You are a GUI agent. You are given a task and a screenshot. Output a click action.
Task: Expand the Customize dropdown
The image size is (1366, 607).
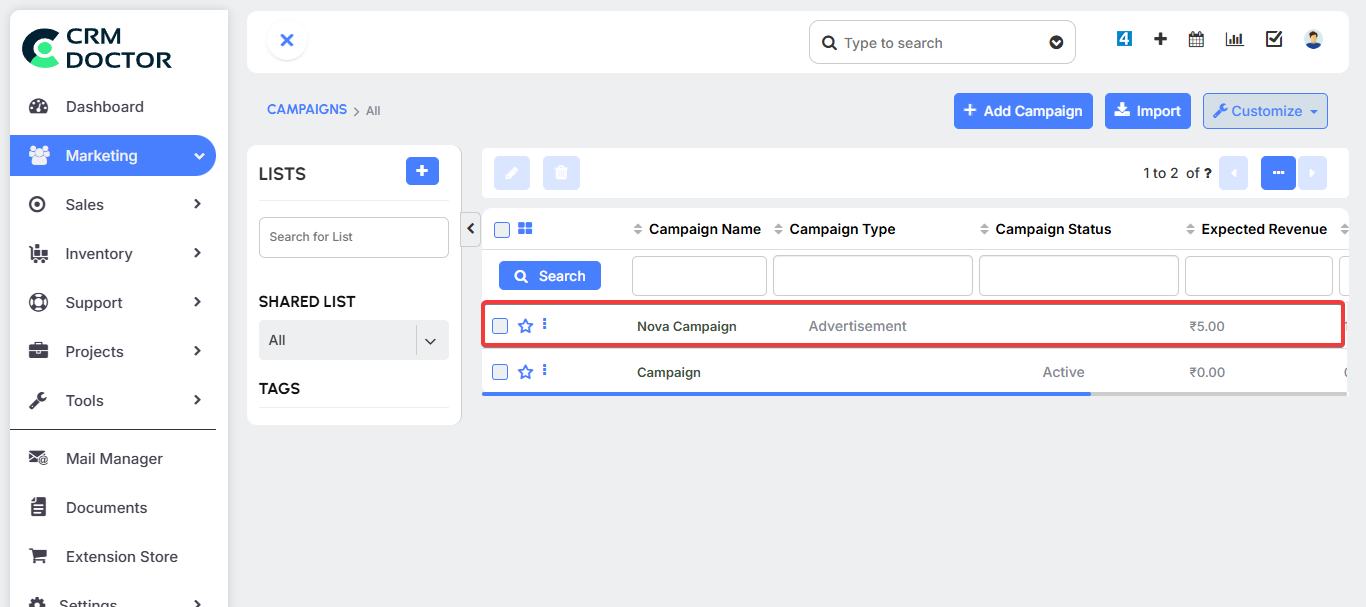click(x=1264, y=110)
